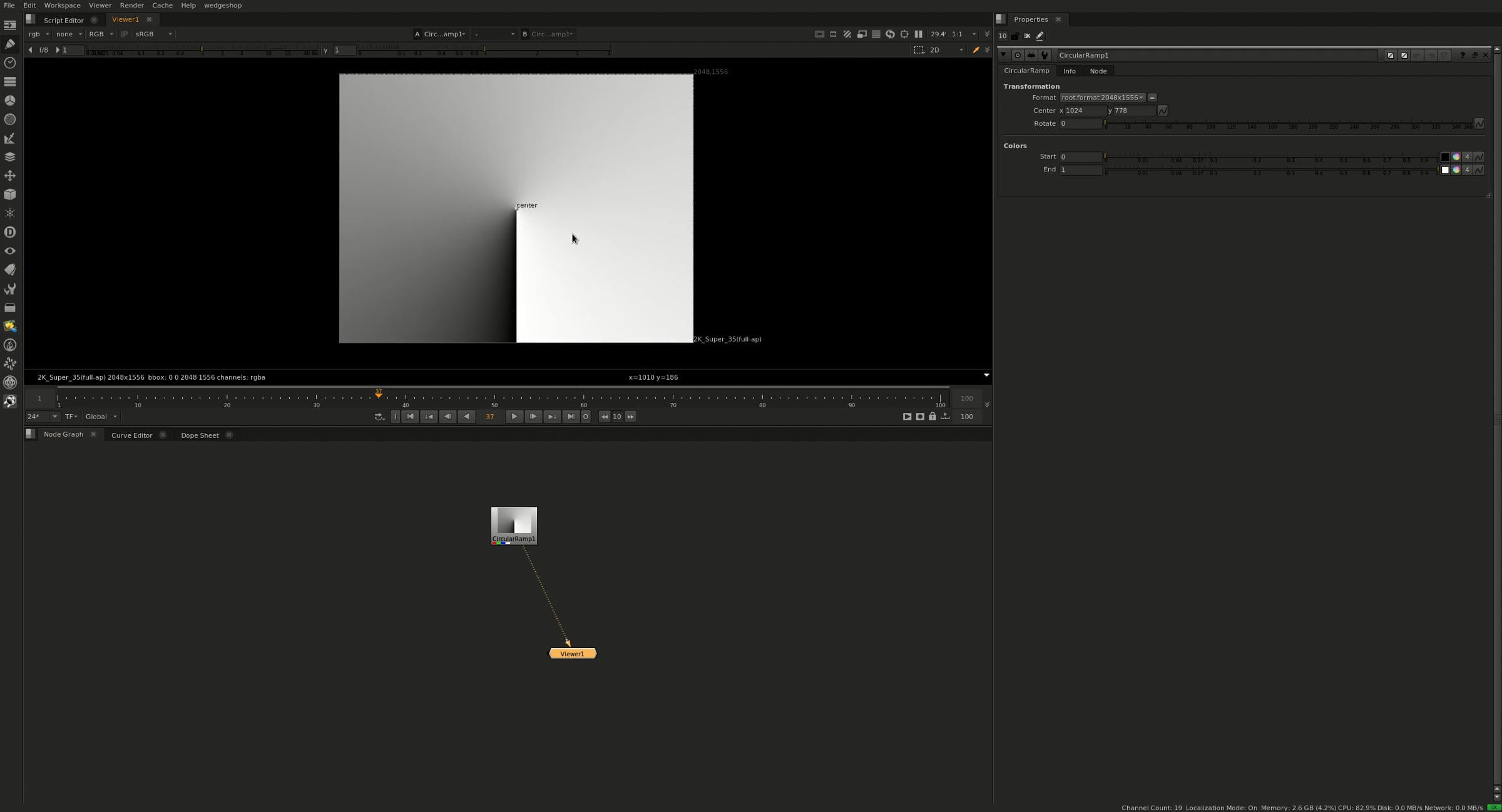This screenshot has height=812, width=1502.
Task: Open the Rotate animation menu icon
Action: pos(1479,124)
